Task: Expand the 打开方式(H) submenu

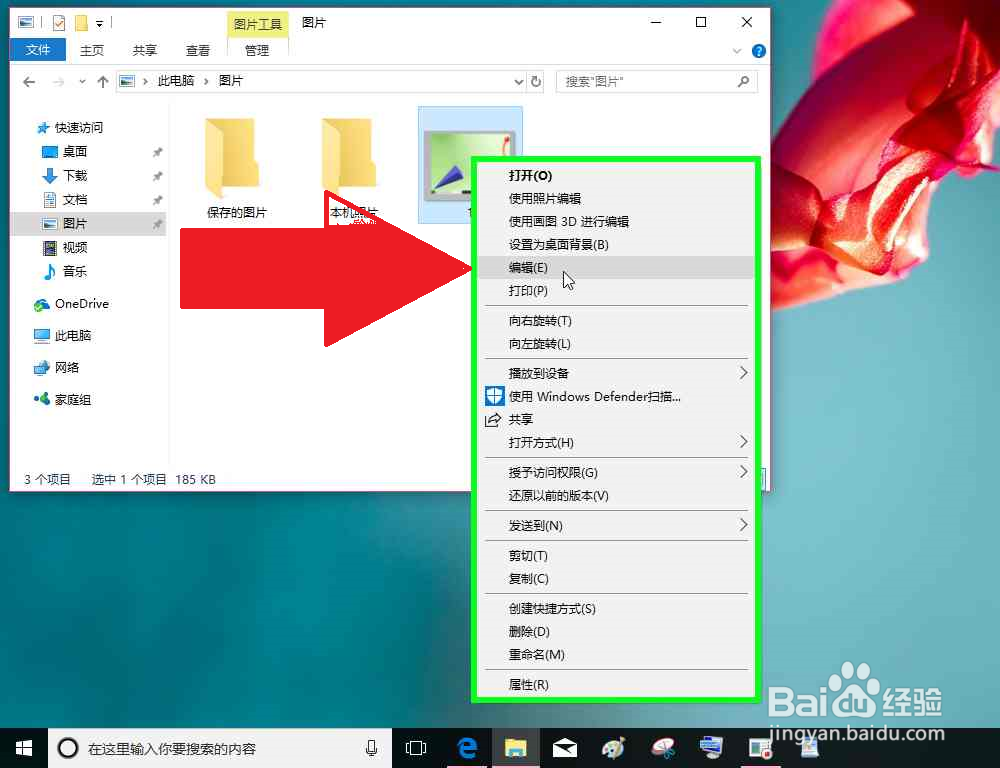Action: (x=615, y=442)
